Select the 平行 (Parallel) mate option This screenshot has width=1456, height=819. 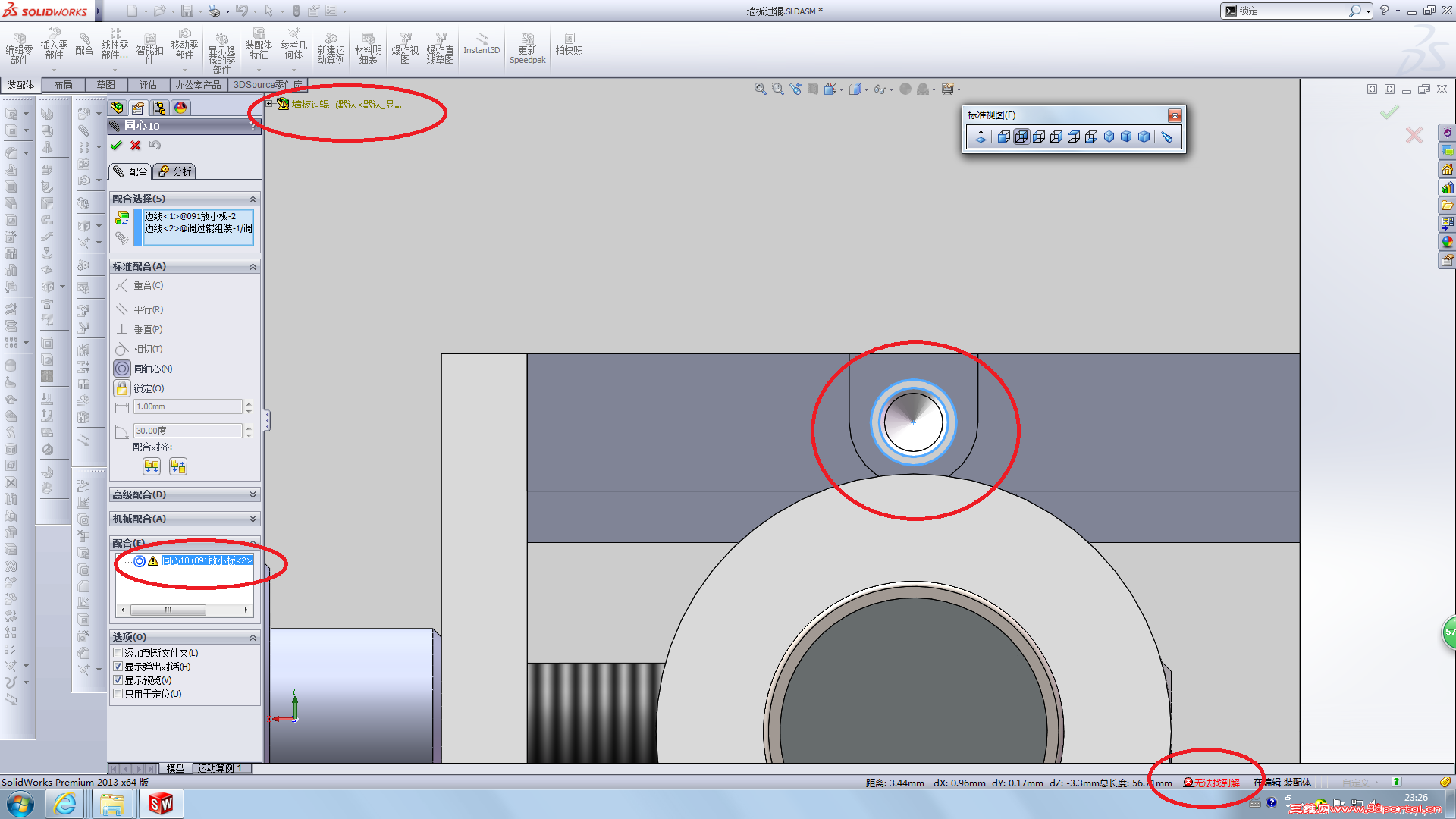coord(122,309)
